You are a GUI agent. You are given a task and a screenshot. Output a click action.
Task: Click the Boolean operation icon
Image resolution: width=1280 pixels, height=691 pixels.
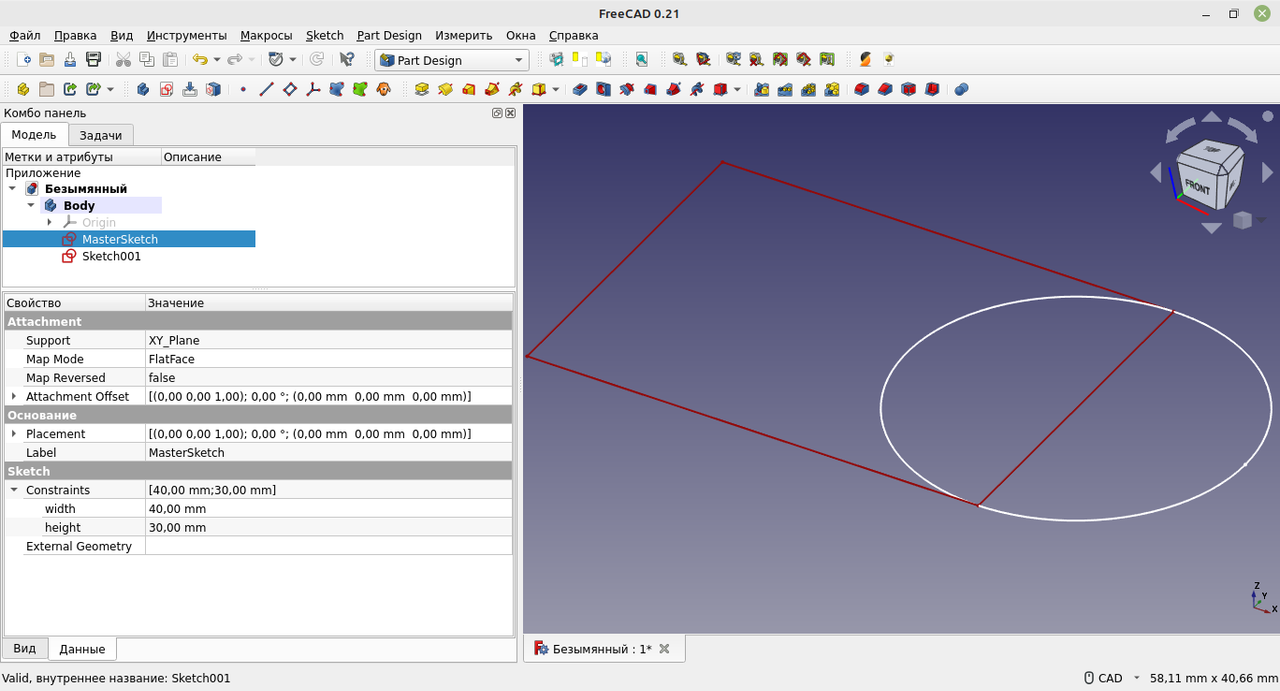pyautogui.click(x=961, y=89)
